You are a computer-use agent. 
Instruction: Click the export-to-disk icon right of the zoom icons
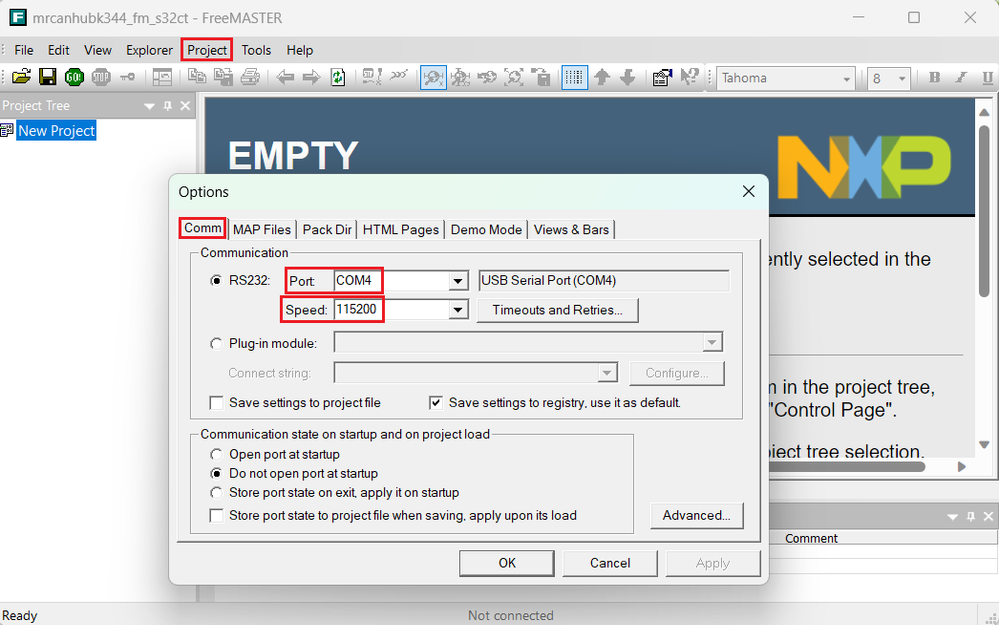(541, 77)
